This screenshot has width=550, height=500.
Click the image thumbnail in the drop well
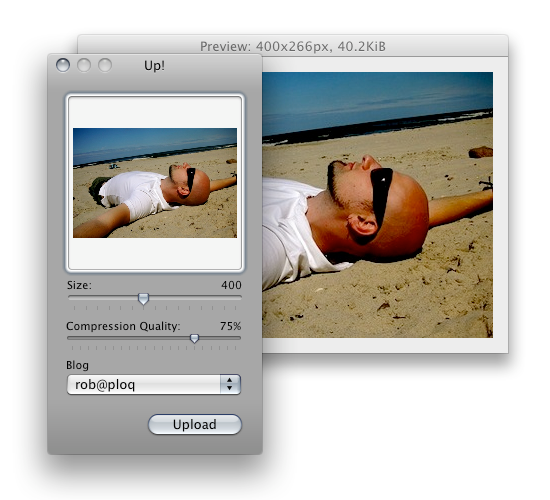click(155, 183)
